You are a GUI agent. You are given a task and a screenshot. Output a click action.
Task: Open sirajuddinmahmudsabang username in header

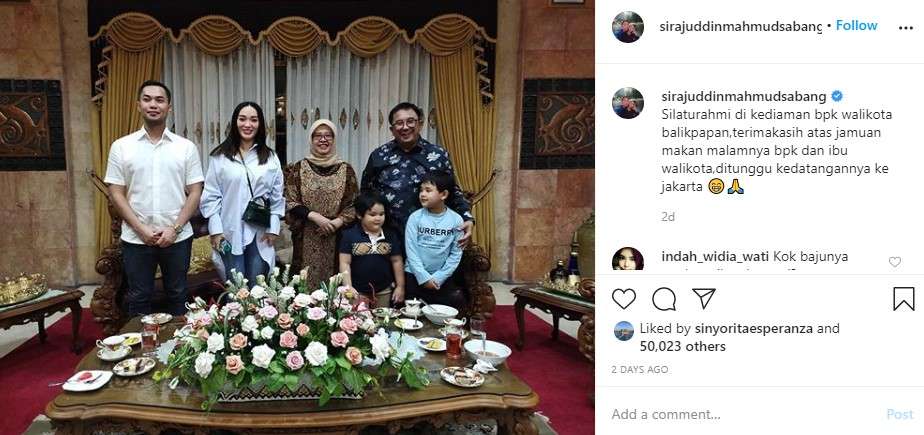click(x=741, y=26)
